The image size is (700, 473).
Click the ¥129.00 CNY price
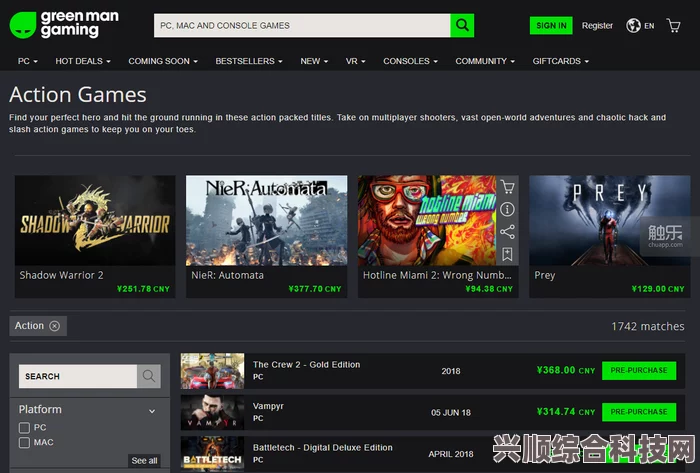(658, 289)
